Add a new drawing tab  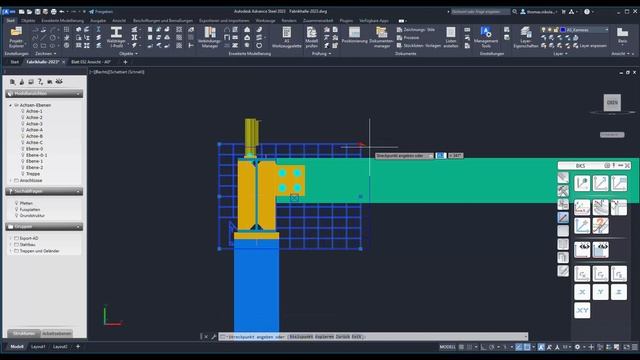[x=125, y=62]
